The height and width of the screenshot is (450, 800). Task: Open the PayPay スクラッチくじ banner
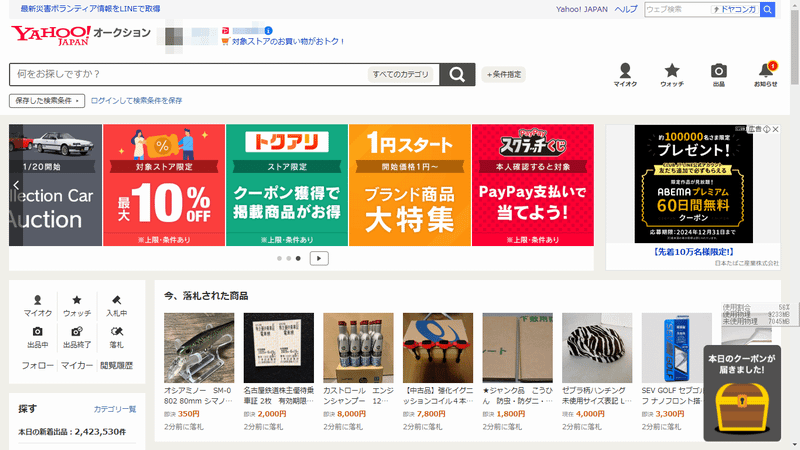coord(533,185)
